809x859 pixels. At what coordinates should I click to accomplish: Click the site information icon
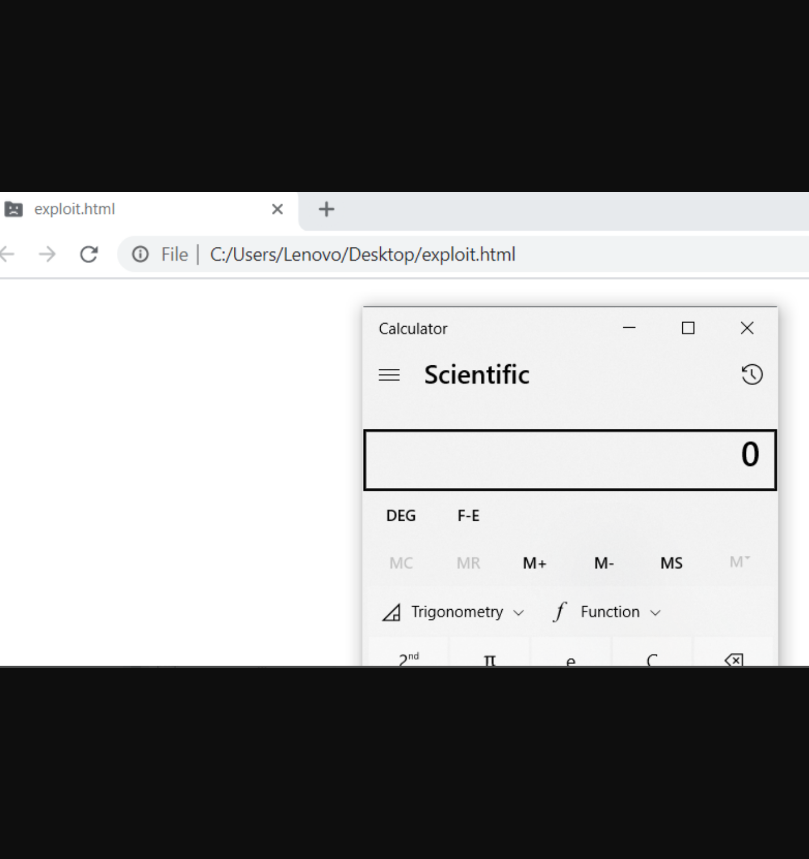click(141, 254)
